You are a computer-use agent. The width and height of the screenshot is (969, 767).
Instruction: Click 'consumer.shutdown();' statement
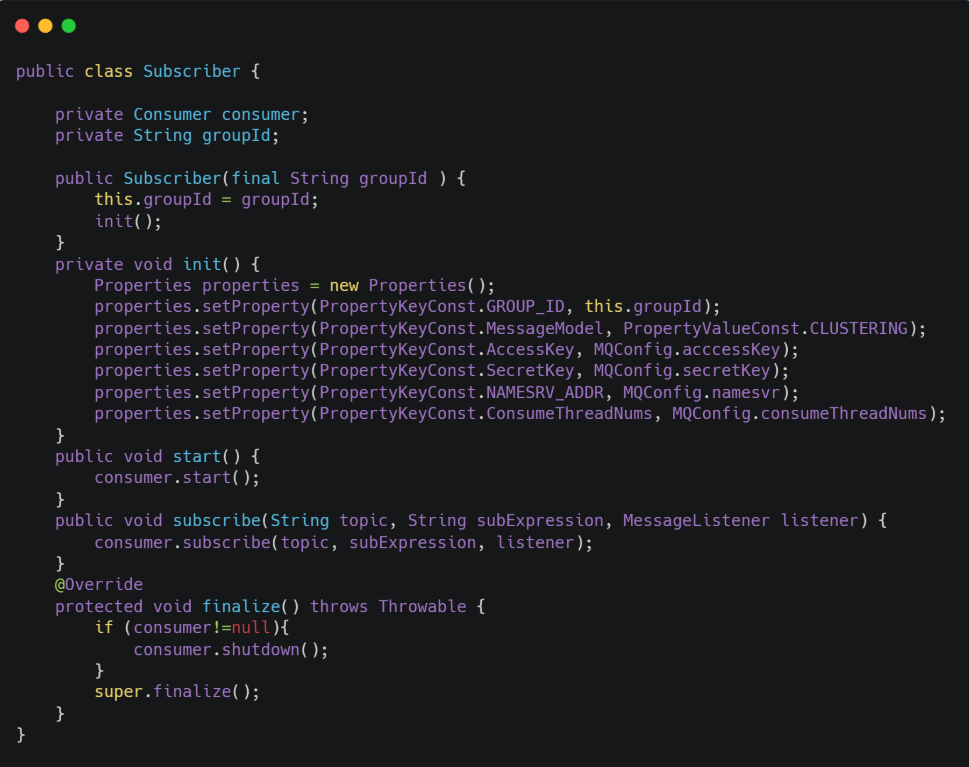click(231, 650)
